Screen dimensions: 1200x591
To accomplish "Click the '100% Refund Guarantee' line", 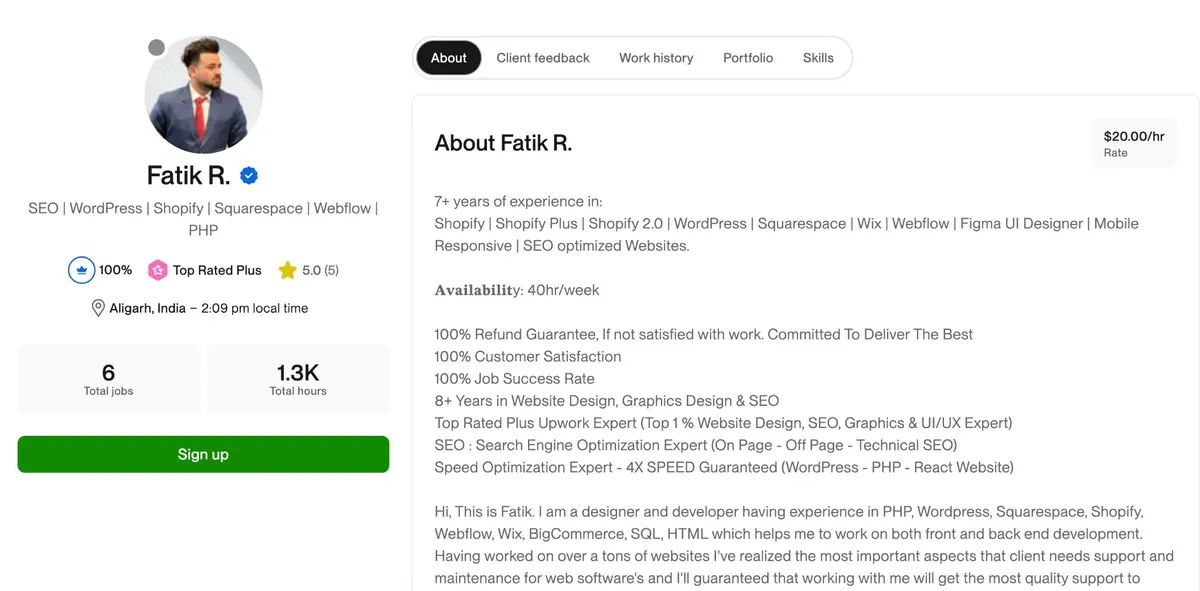I will tap(703, 334).
